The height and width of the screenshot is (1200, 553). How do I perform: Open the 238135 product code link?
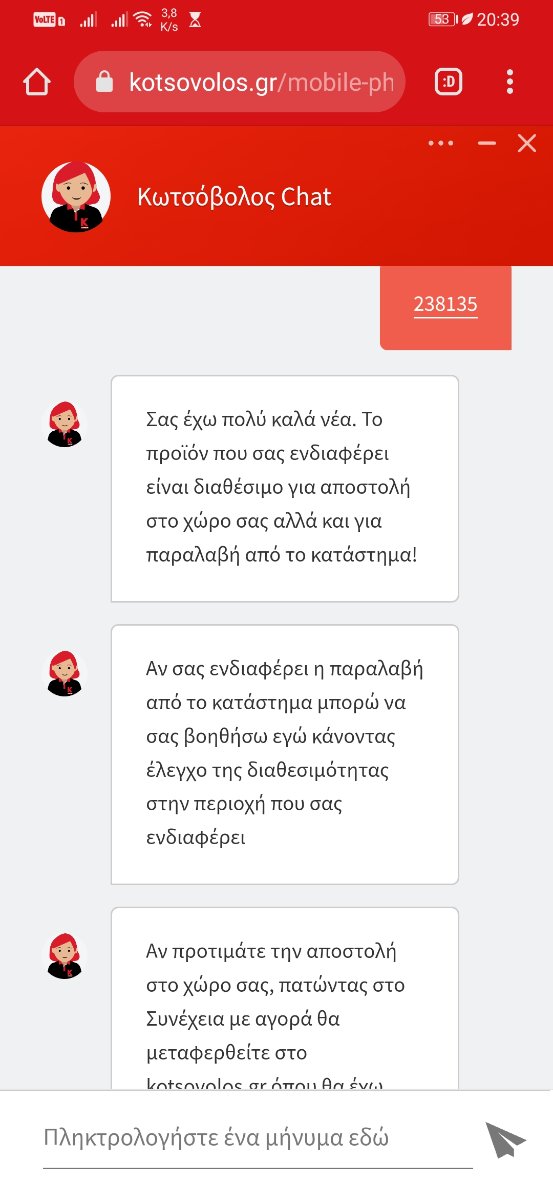click(x=446, y=305)
